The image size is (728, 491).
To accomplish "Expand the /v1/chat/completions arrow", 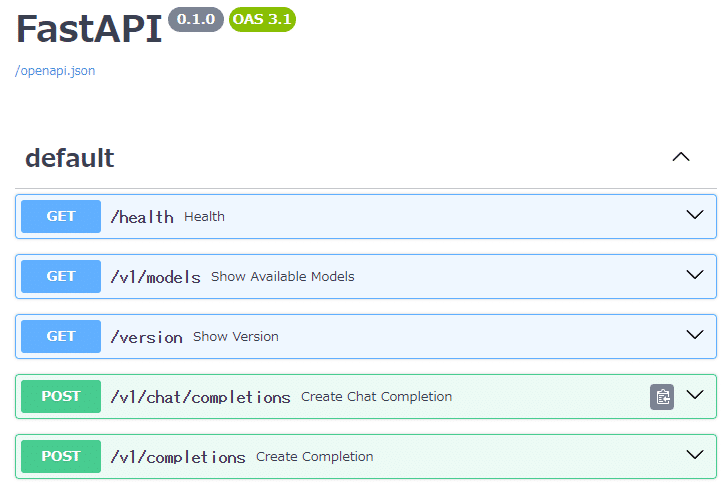I will 695,395.
